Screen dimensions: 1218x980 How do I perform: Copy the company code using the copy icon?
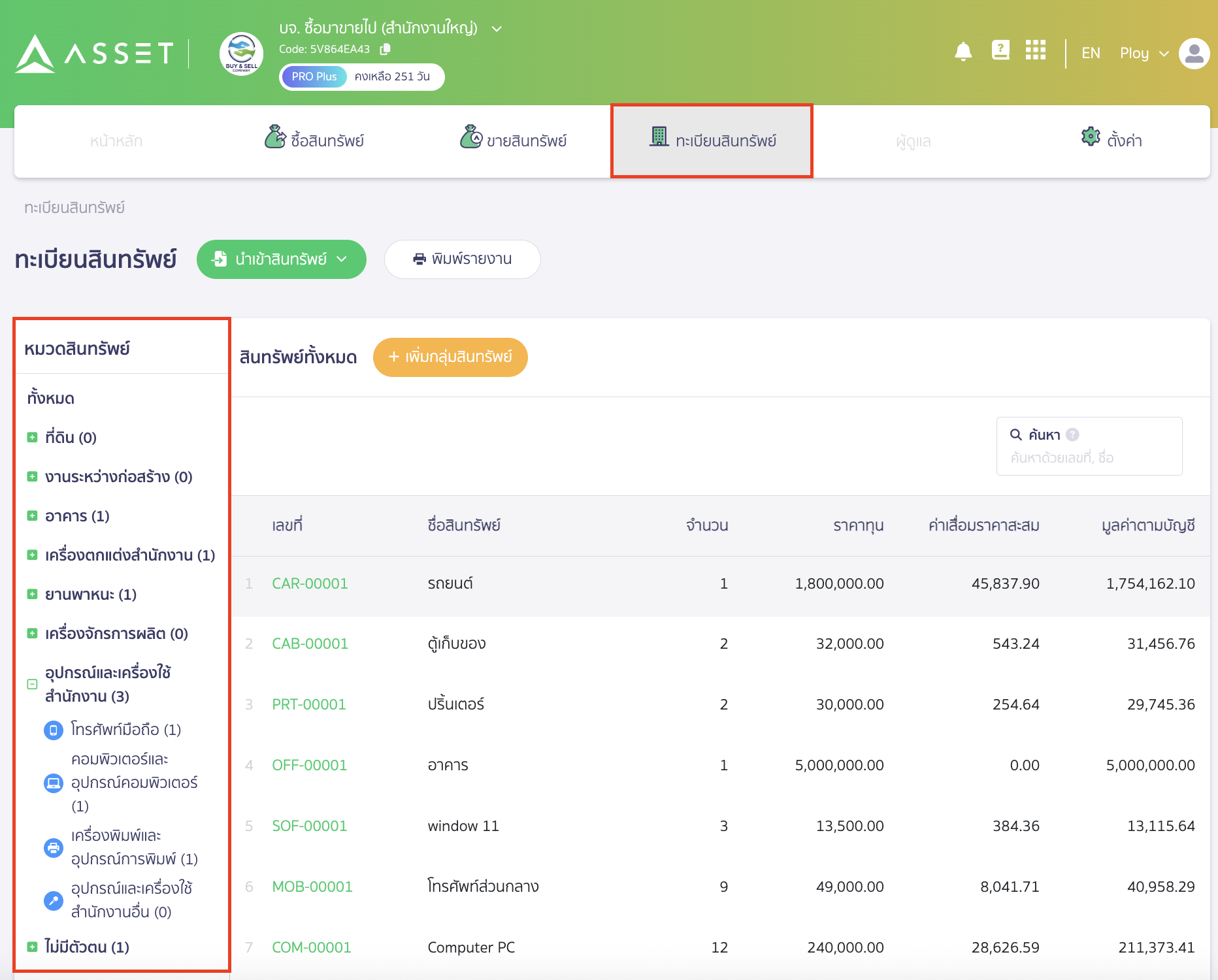click(385, 49)
